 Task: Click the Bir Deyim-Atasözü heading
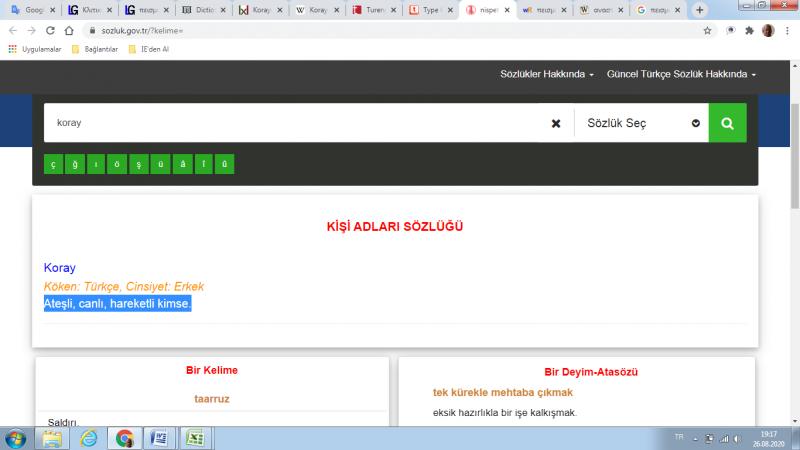tap(591, 372)
